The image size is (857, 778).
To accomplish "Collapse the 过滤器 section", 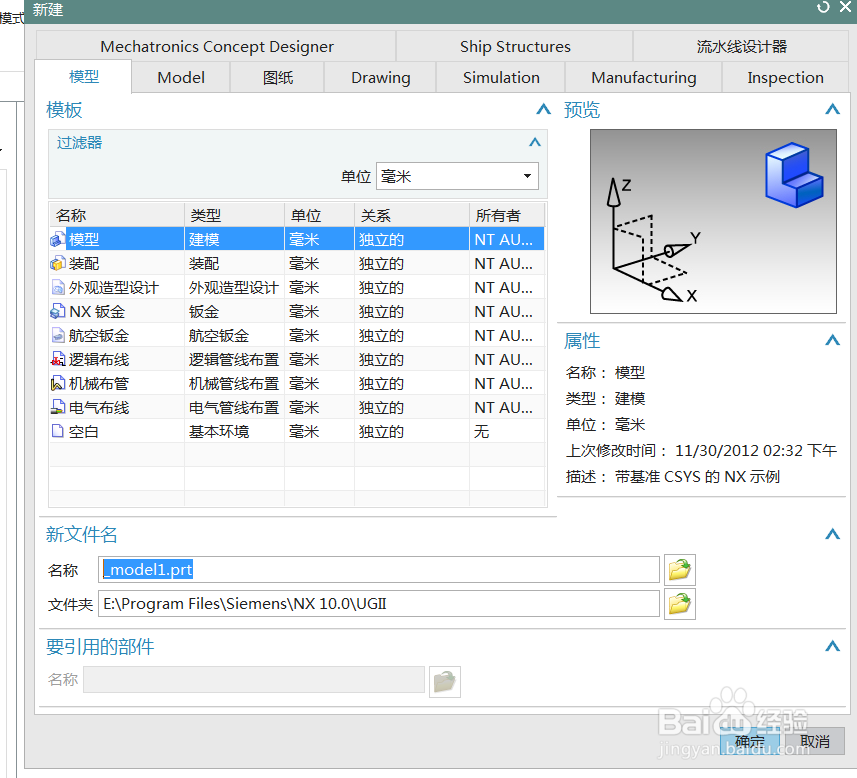I will pos(535,142).
